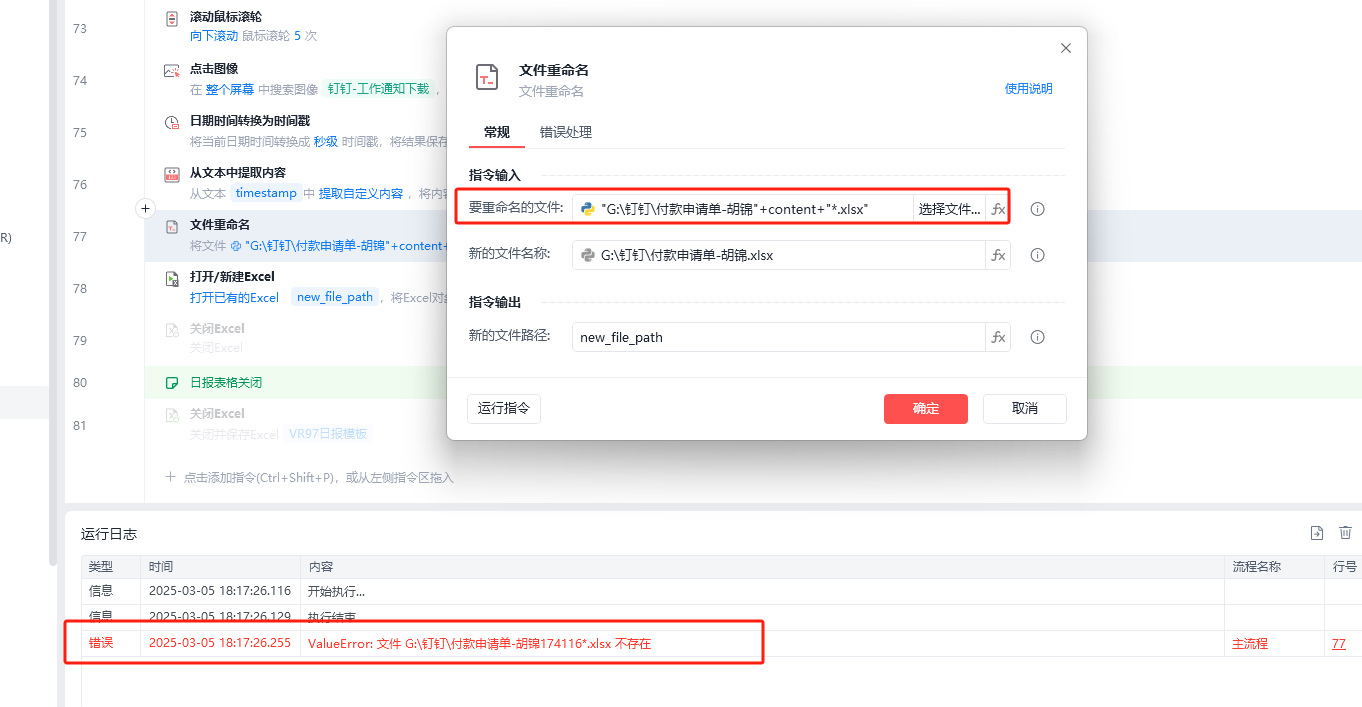
Task: Click the VR97日报模板 tag in step 81
Action: coord(328,434)
